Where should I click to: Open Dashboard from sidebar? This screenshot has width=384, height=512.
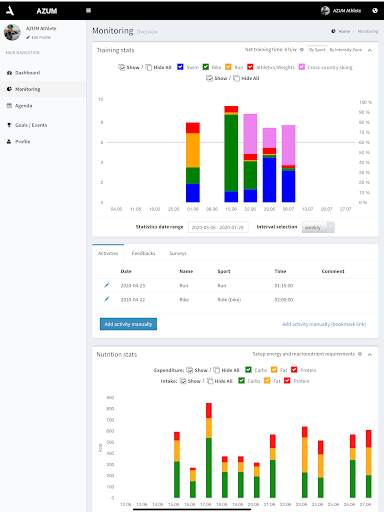coord(27,73)
